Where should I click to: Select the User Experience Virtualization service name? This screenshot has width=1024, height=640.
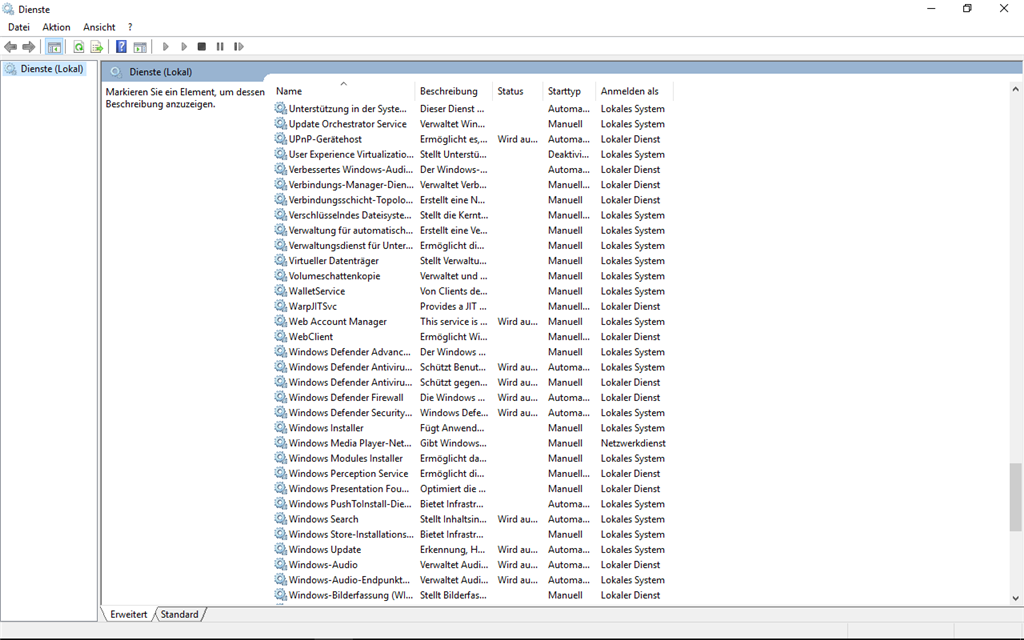click(x=351, y=154)
